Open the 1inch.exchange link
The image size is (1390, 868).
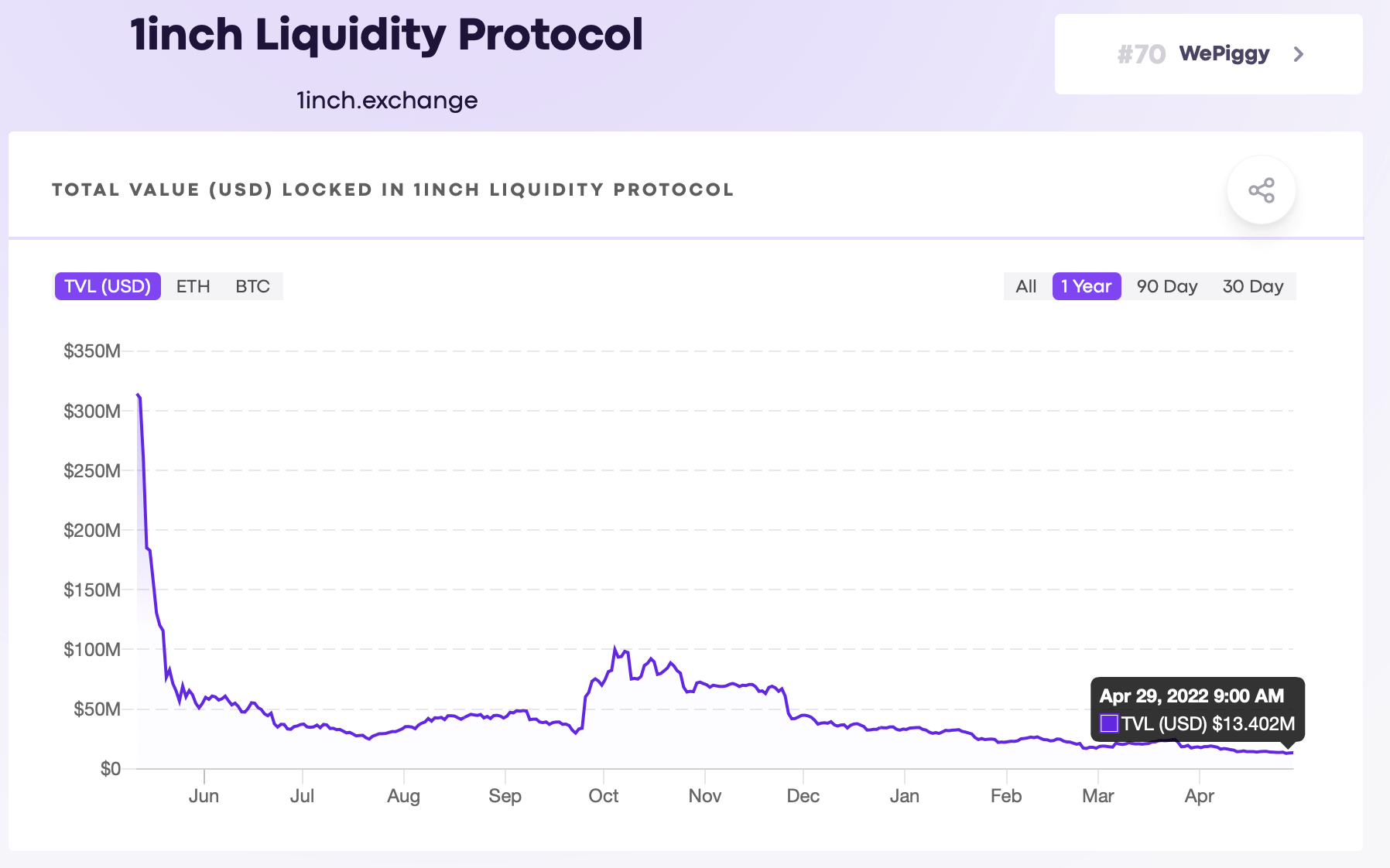pos(387,101)
